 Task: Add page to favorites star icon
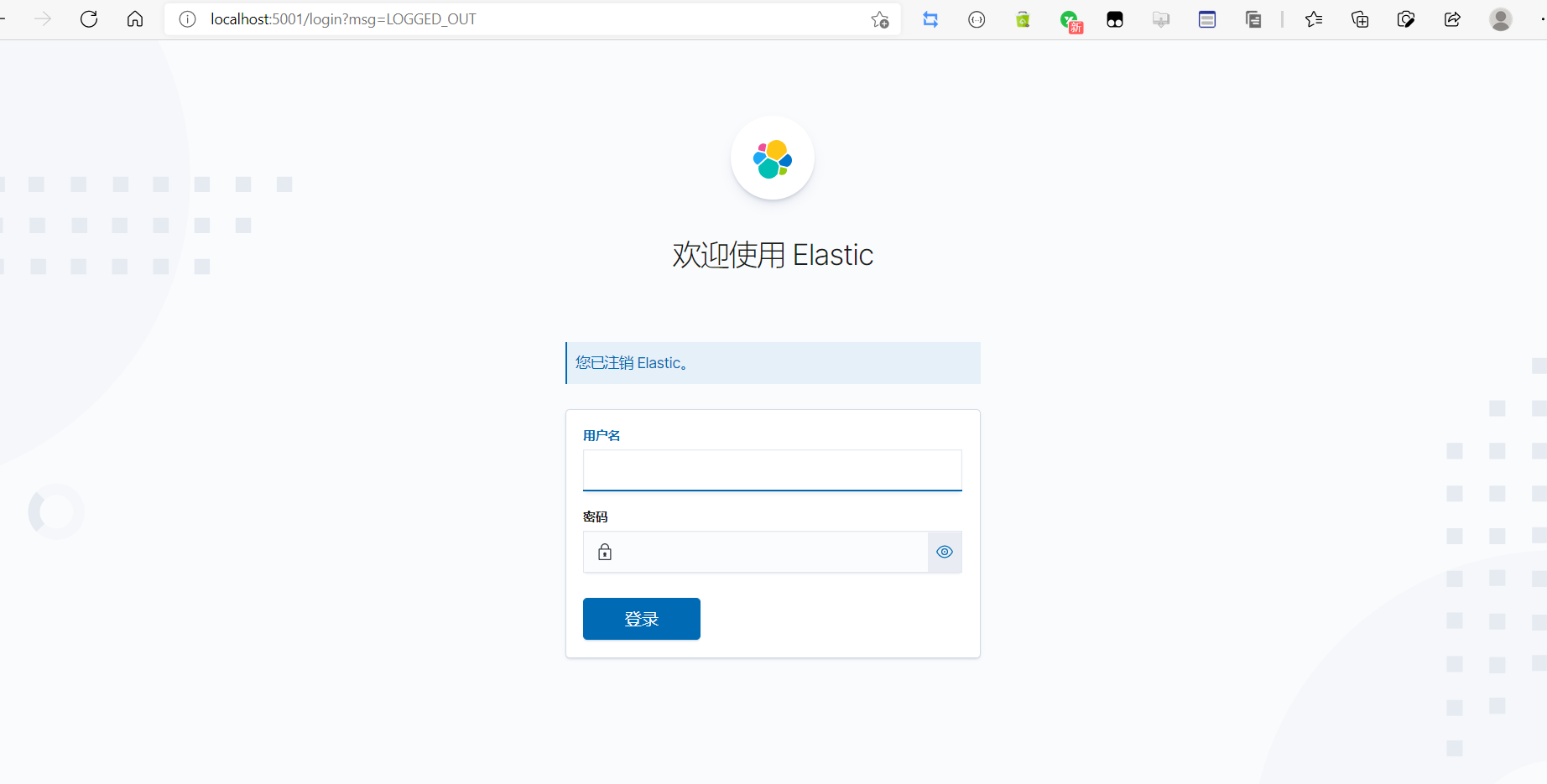click(x=880, y=19)
